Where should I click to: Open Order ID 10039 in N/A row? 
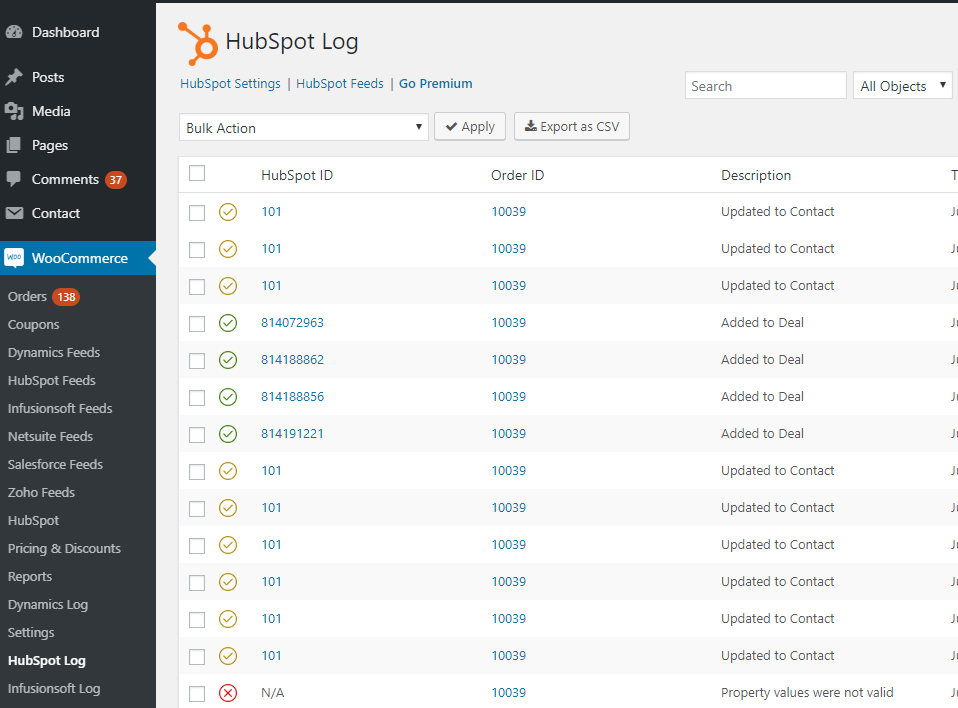coord(508,693)
